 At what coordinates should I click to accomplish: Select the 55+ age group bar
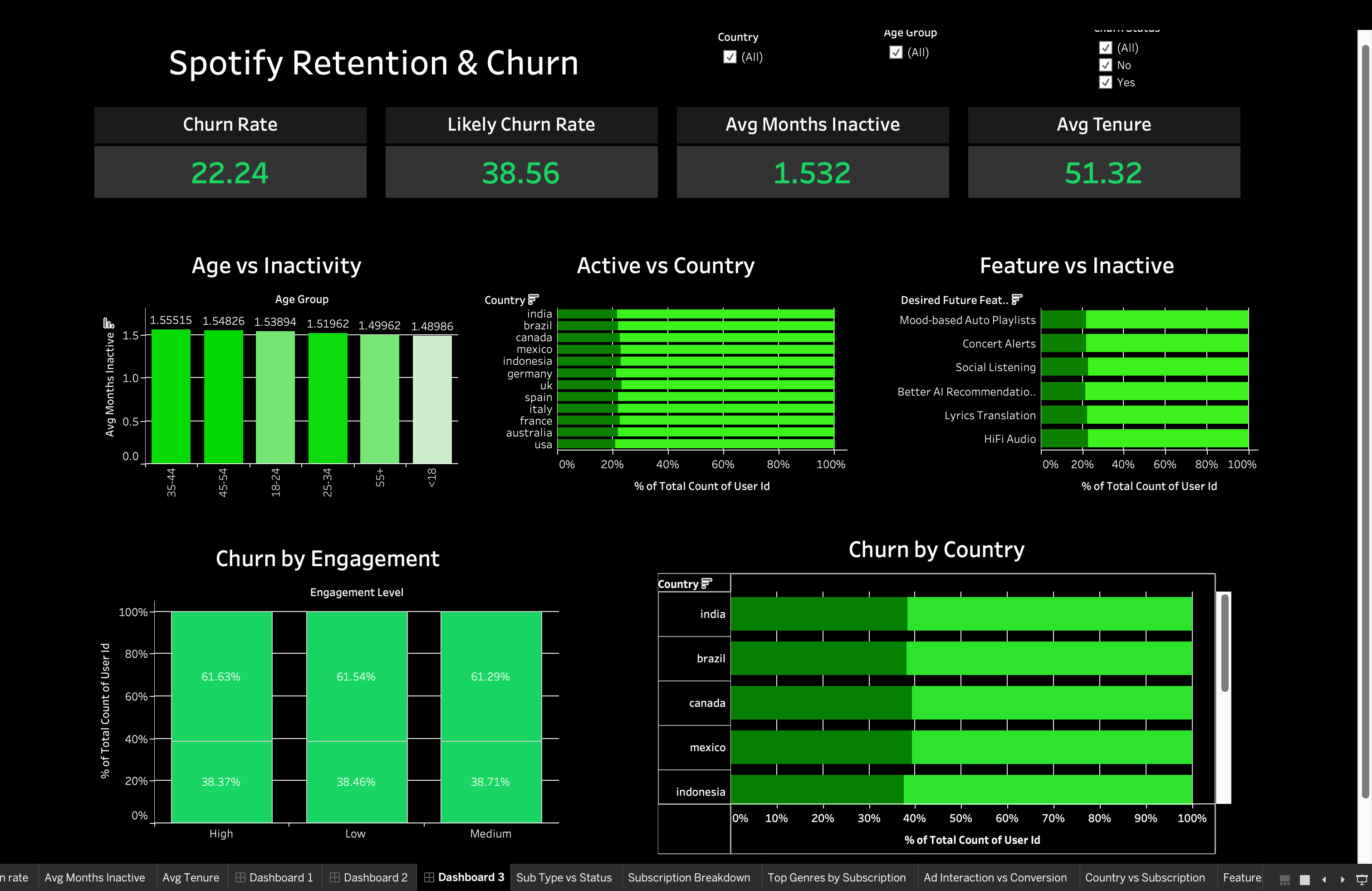pos(380,399)
